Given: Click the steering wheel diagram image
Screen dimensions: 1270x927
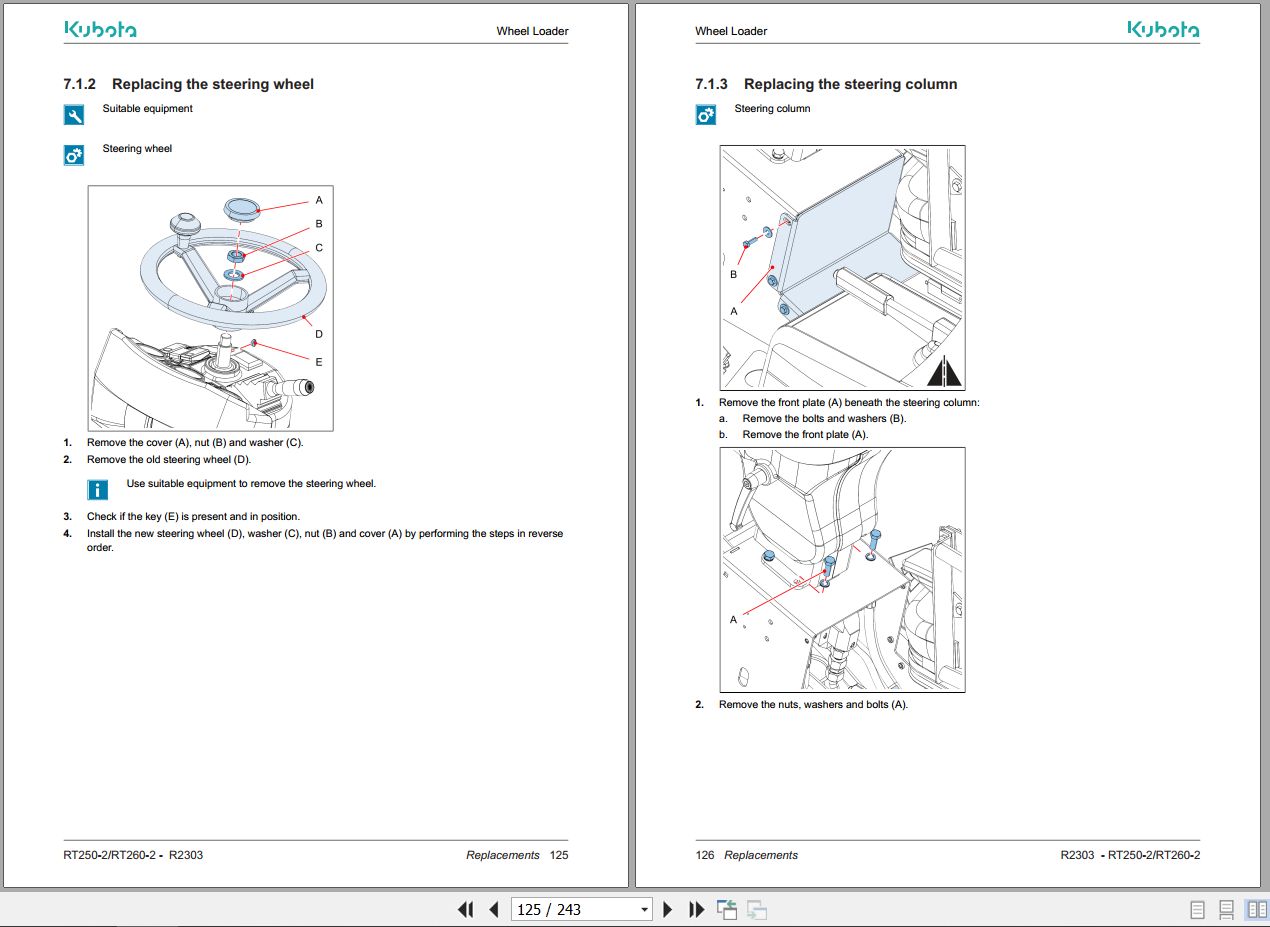Looking at the screenshot, I should (x=210, y=308).
